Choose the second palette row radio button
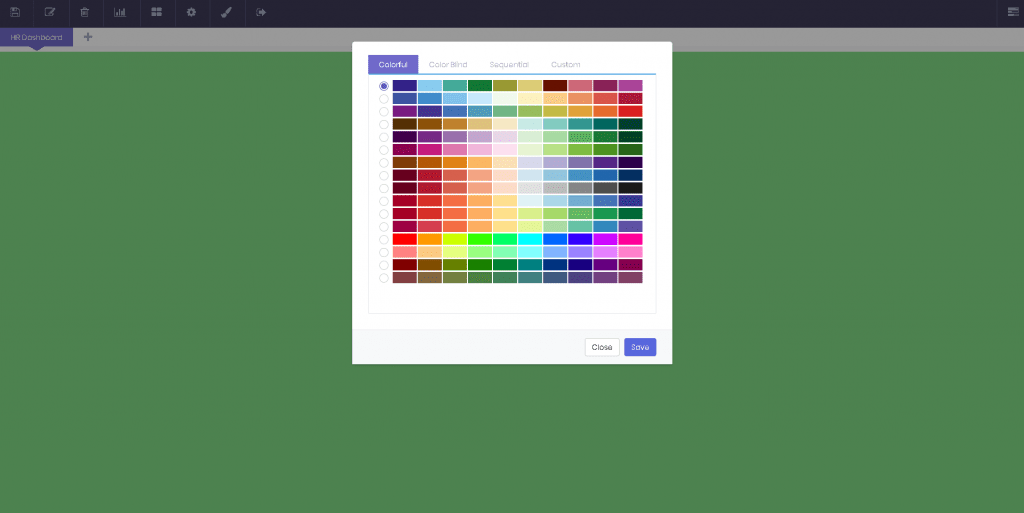This screenshot has width=1024, height=513. (384, 99)
